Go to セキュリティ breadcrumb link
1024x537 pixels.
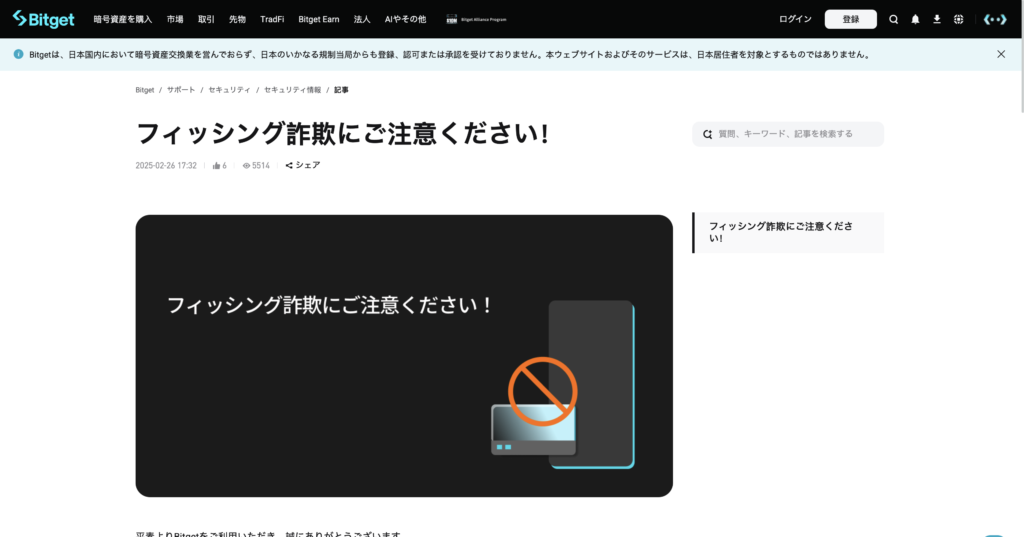[x=229, y=90]
